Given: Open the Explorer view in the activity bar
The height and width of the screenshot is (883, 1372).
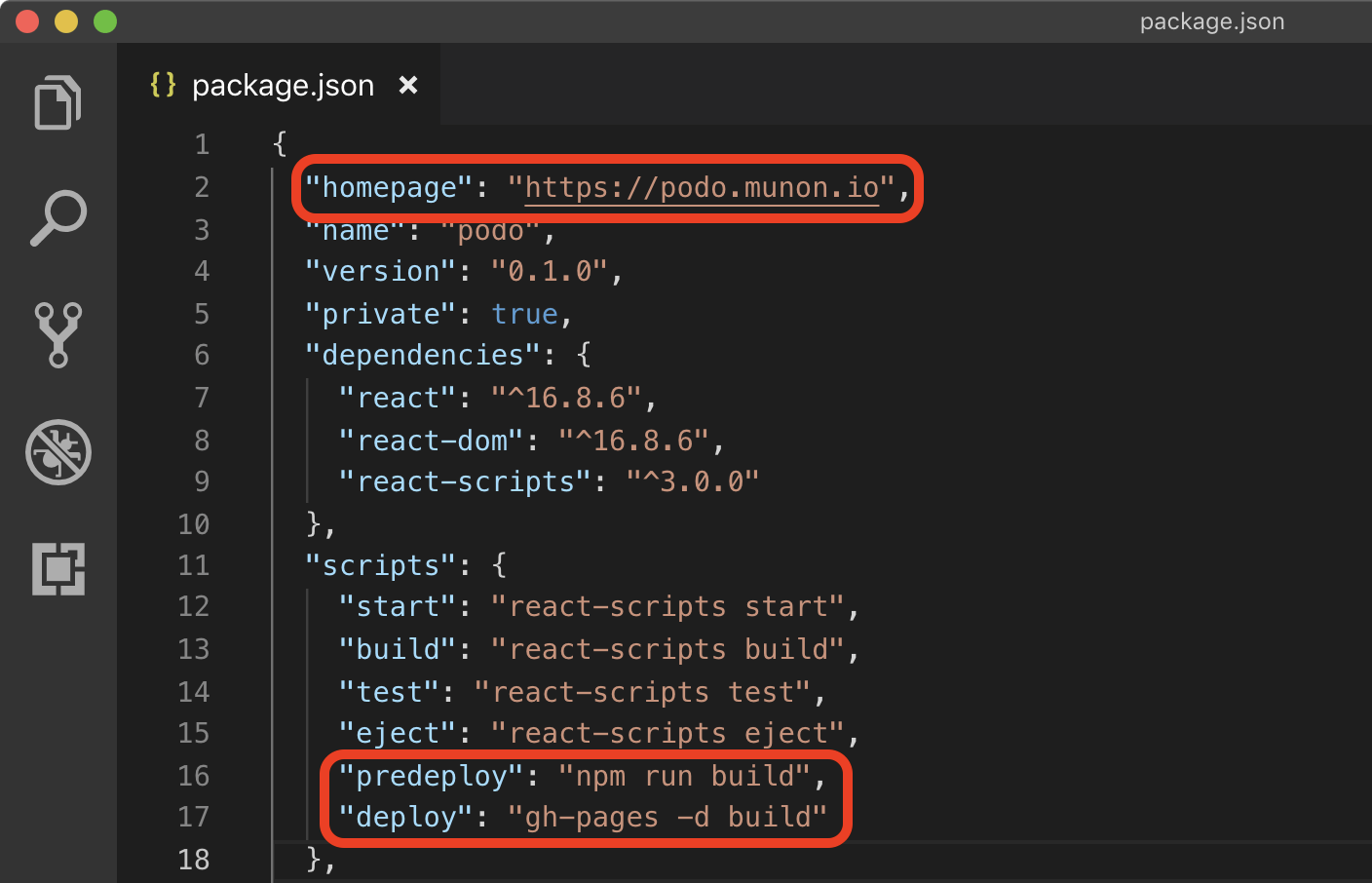Looking at the screenshot, I should [57, 102].
